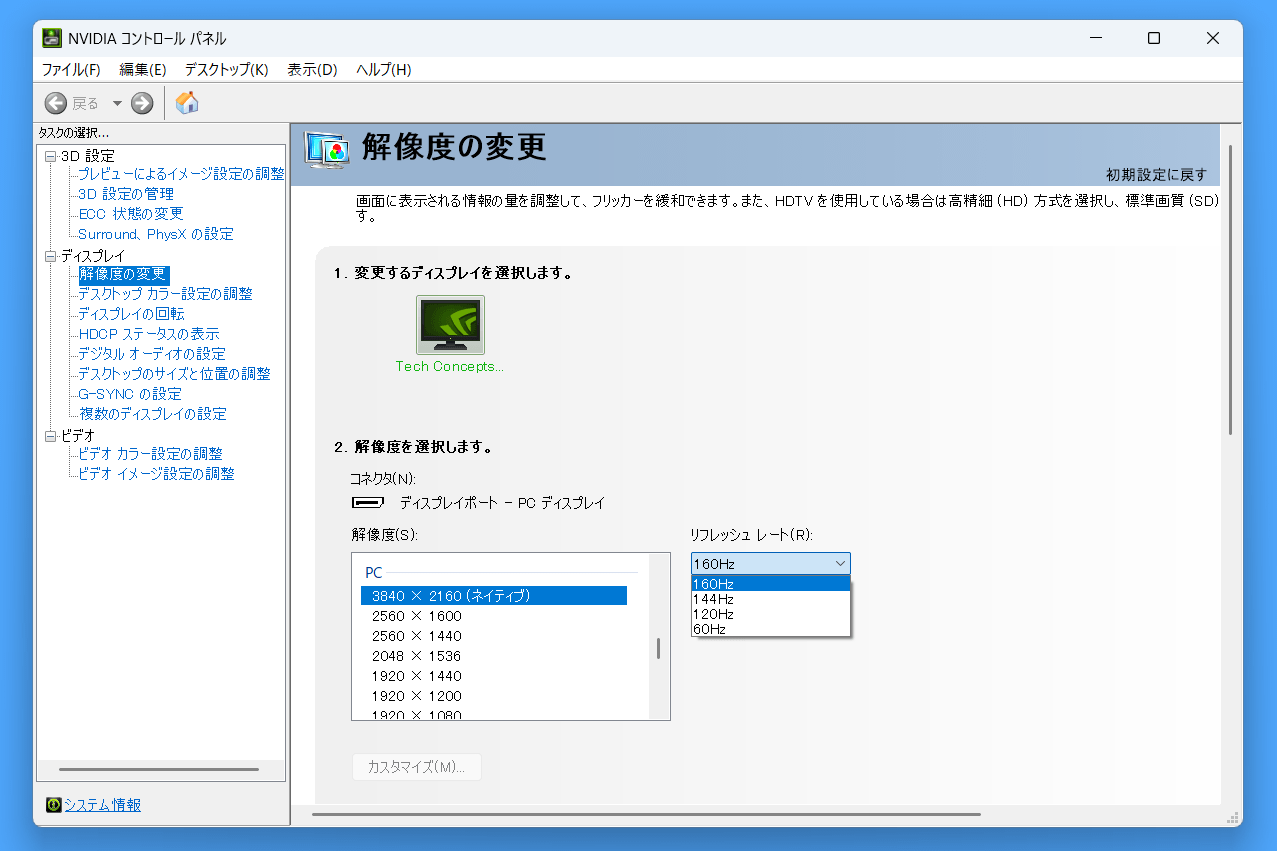Click the system information icon at bottom left

(54, 805)
